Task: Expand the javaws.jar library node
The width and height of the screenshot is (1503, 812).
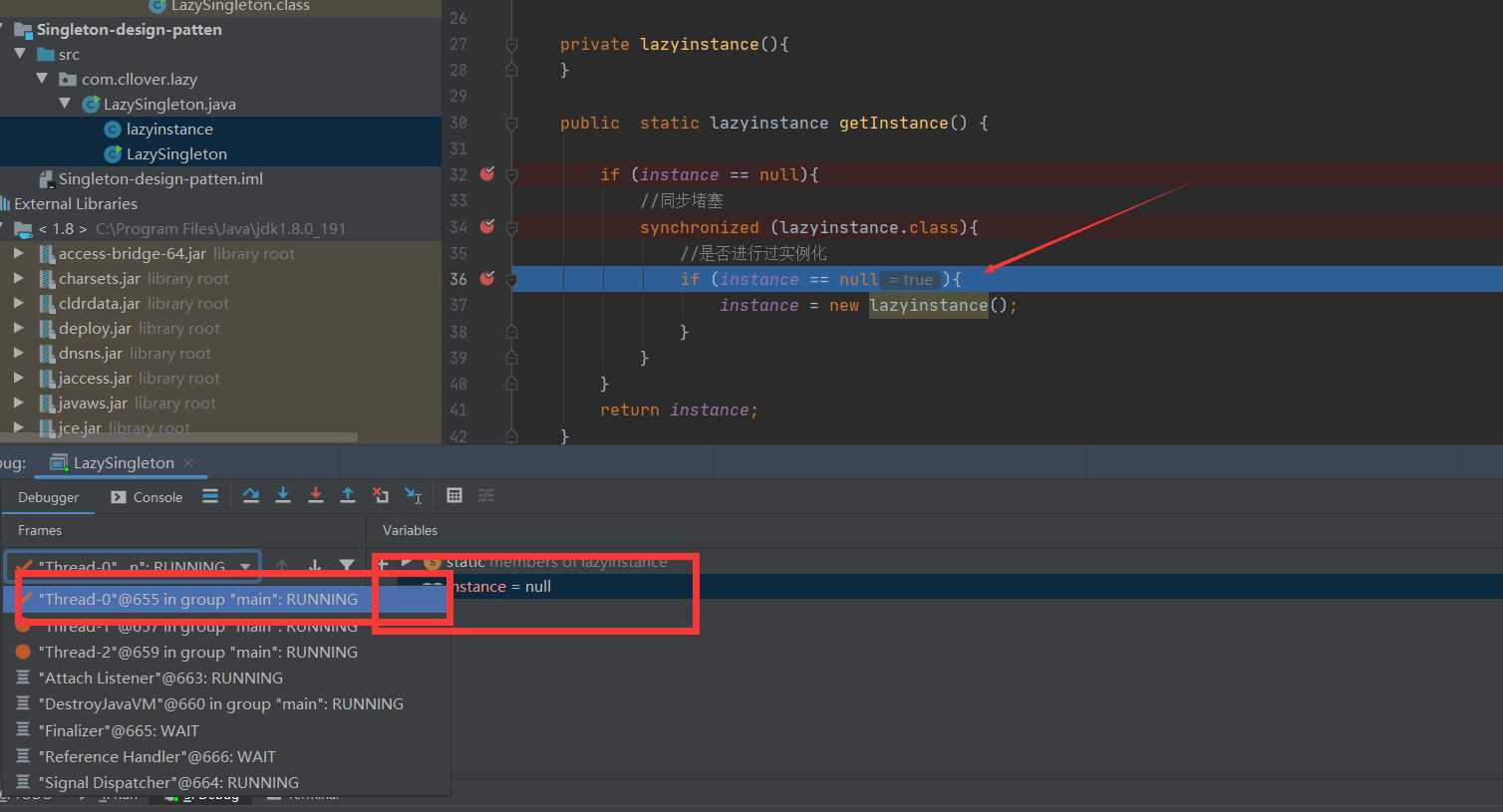Action: (x=18, y=403)
